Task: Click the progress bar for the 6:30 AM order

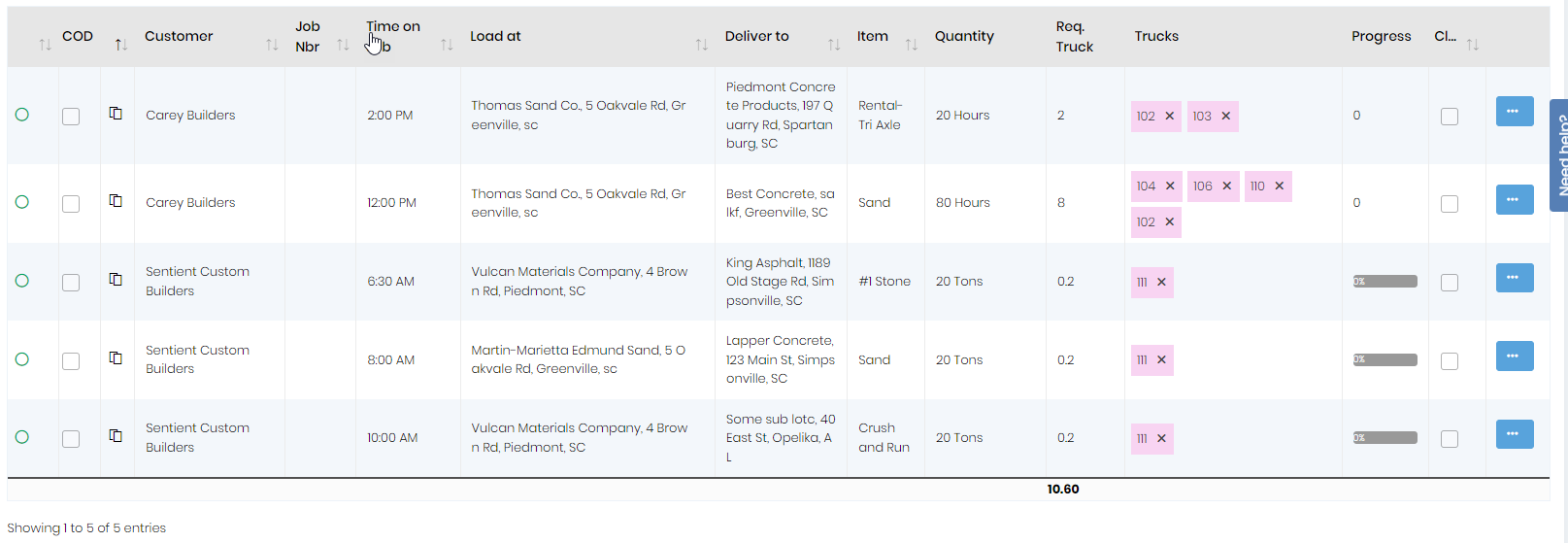Action: point(1385,282)
